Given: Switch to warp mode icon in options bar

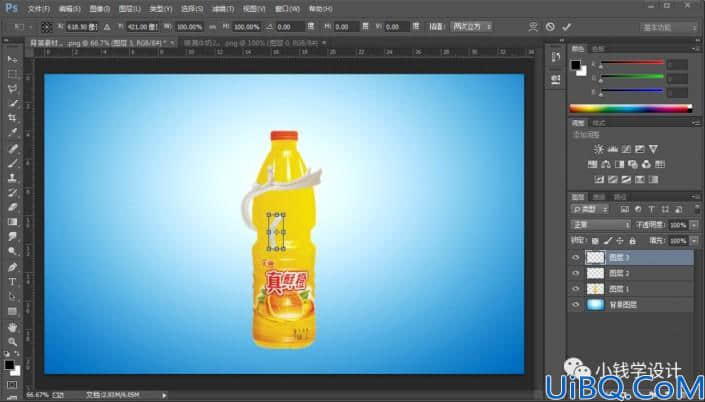Looking at the screenshot, I should (533, 27).
